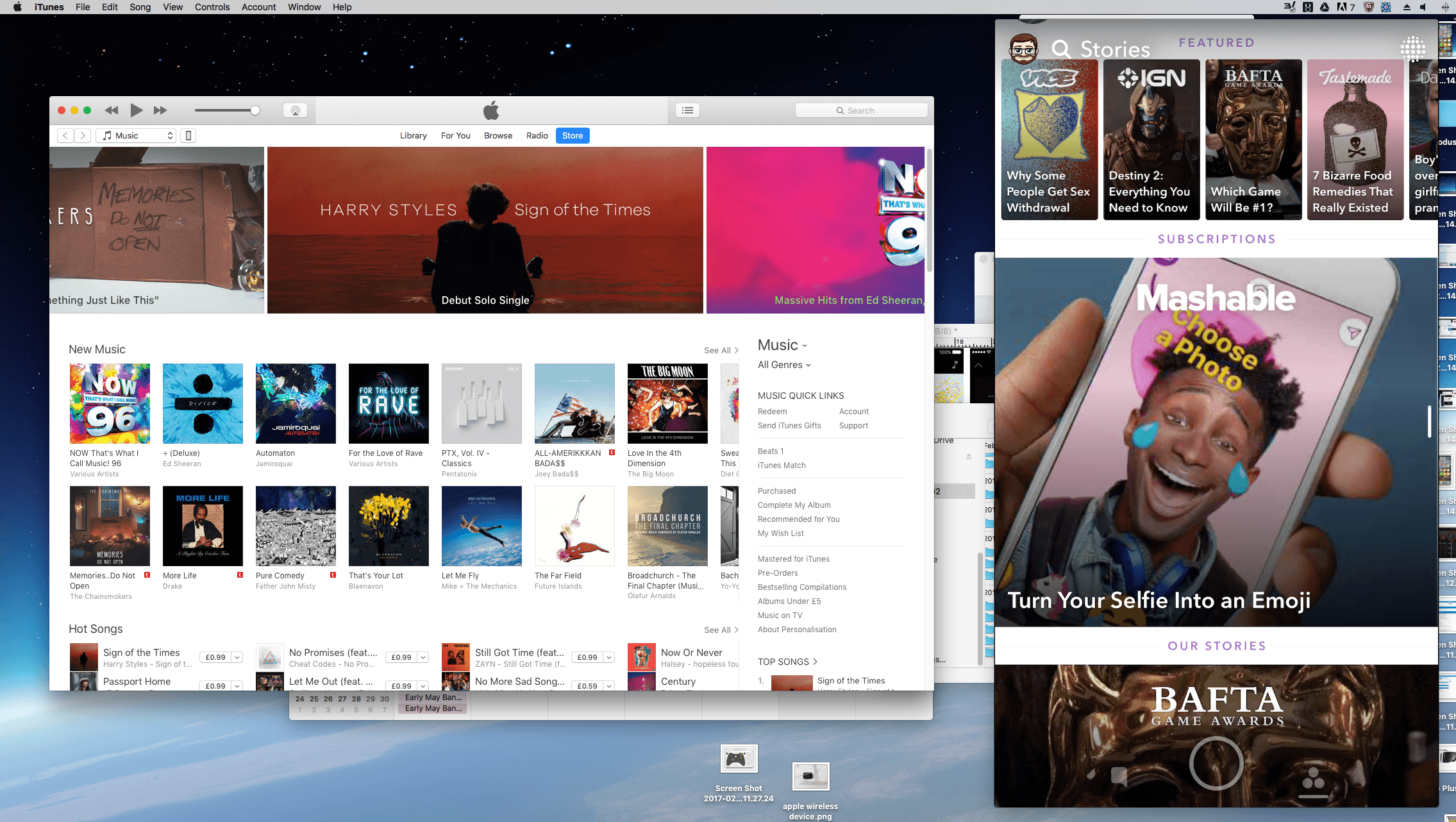Buy No Promises for £0.99
Image resolution: width=1456 pixels, height=822 pixels.
point(401,657)
